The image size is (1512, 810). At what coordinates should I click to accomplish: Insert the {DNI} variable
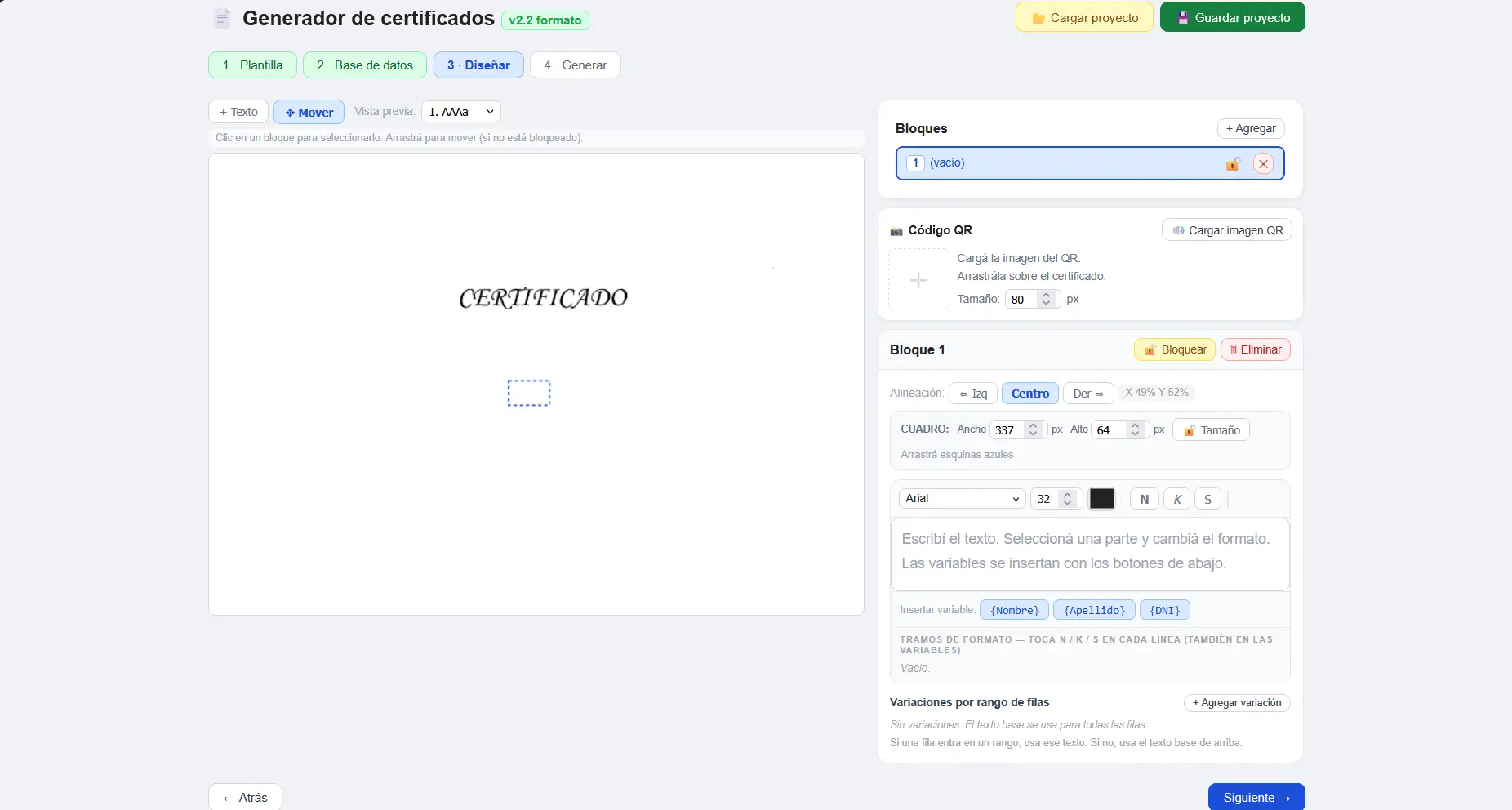[1165, 610]
